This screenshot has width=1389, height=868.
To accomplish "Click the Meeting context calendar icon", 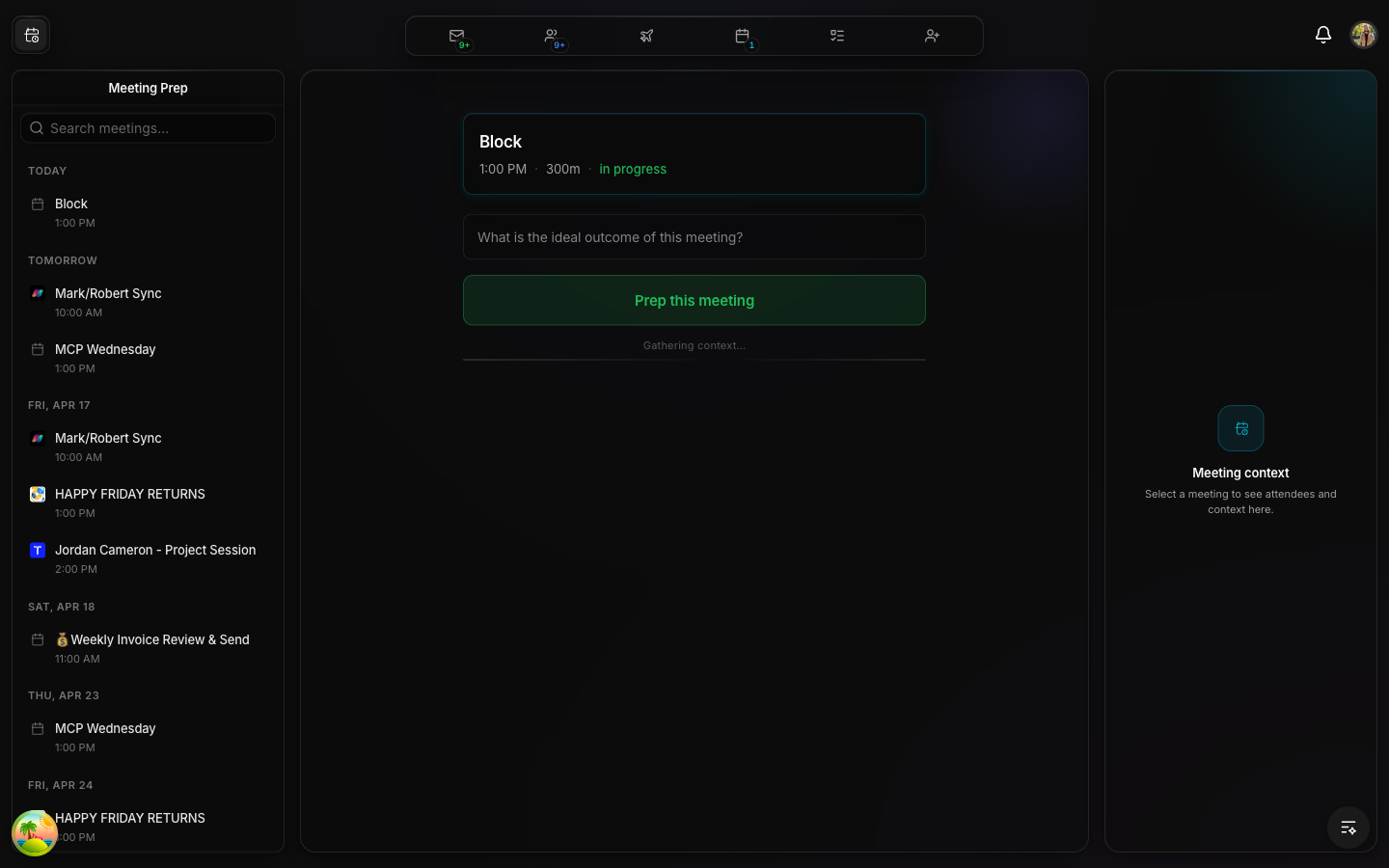I will (x=1240, y=428).
